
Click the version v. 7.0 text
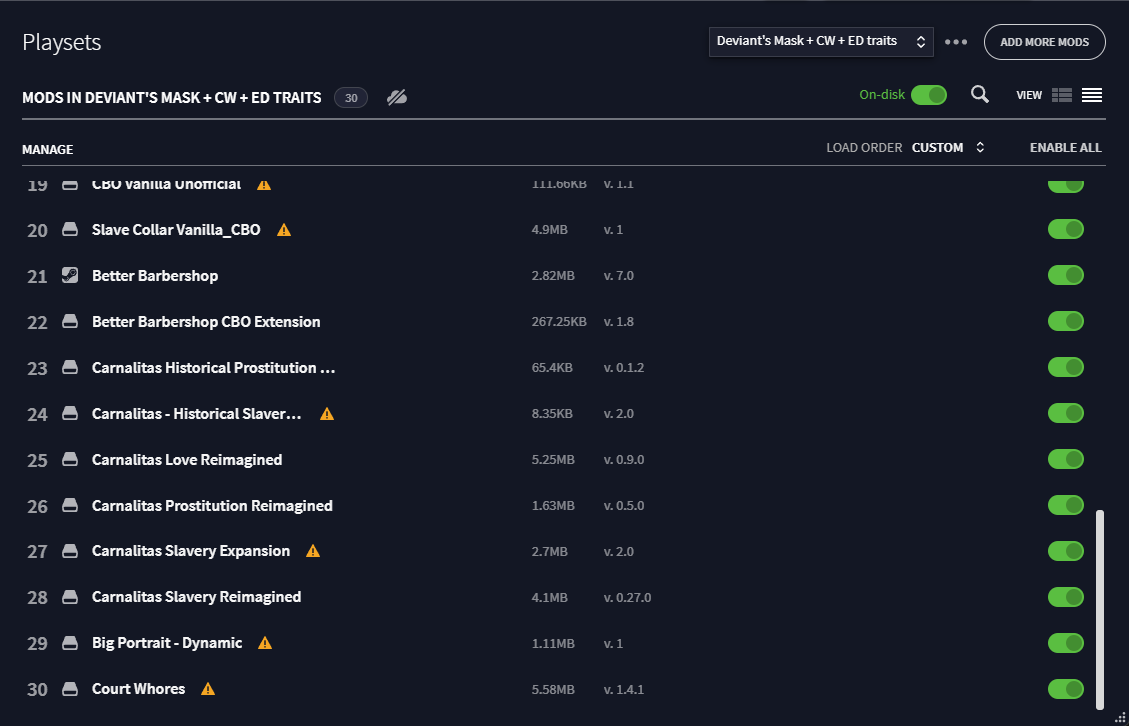pos(619,276)
